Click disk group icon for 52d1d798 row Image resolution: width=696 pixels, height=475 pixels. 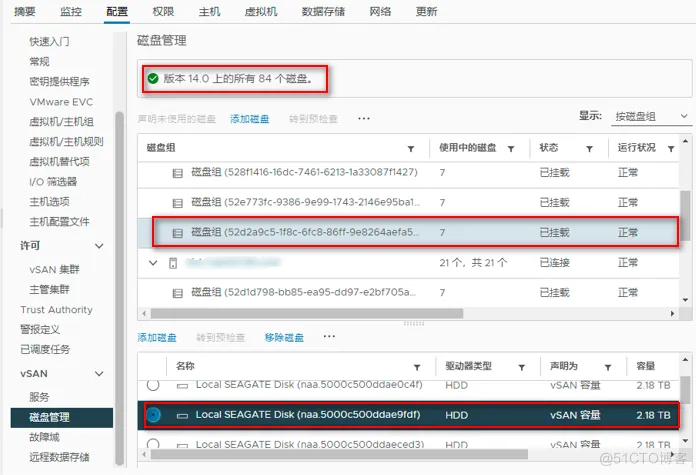coord(178,293)
